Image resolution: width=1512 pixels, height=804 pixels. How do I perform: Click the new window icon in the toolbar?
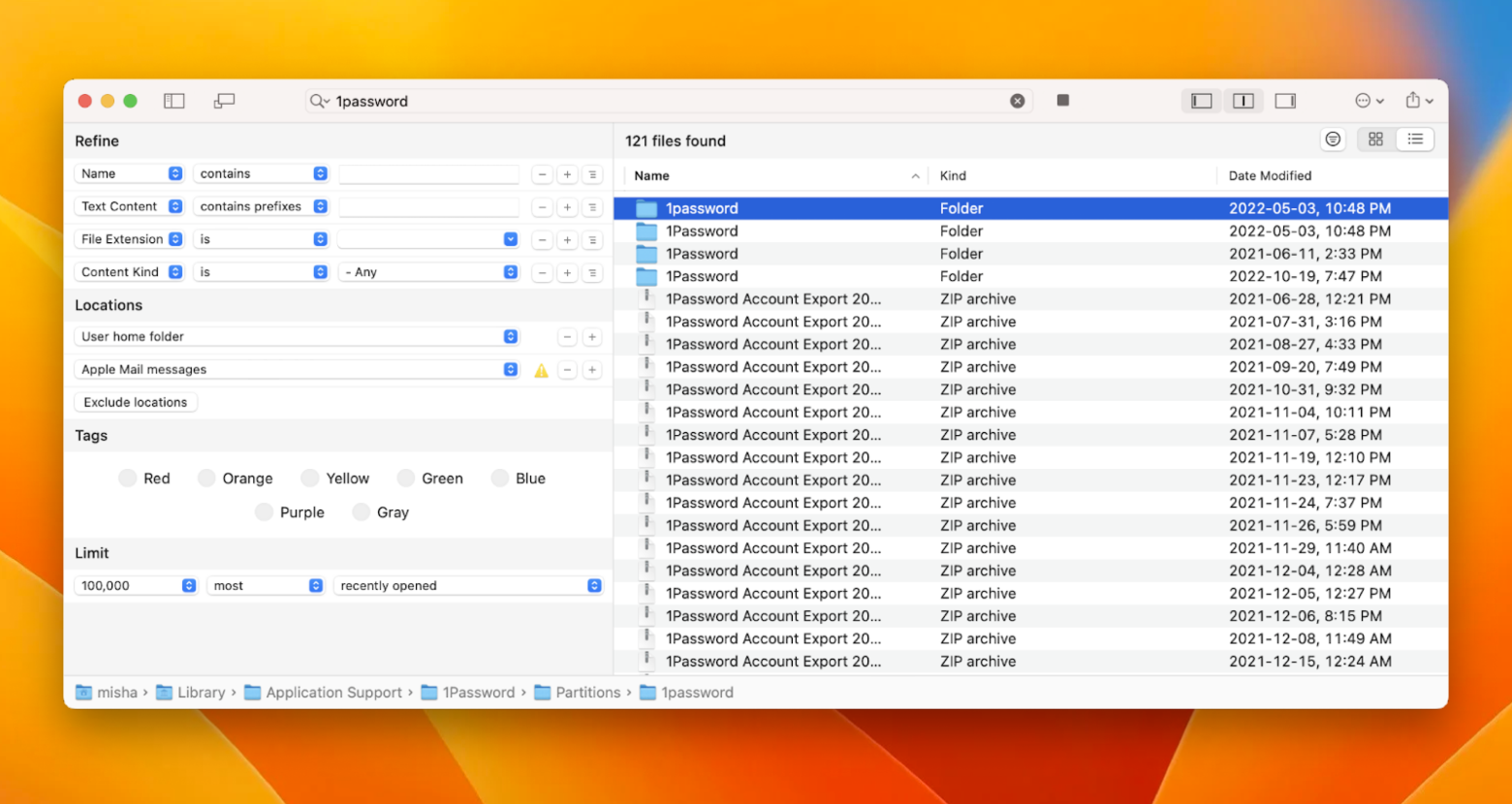coord(224,100)
